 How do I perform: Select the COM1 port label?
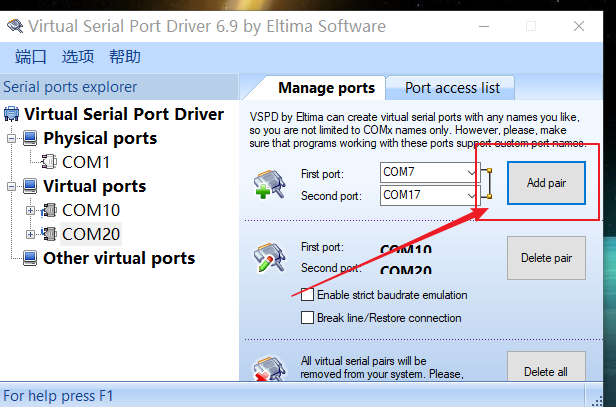click(86, 162)
